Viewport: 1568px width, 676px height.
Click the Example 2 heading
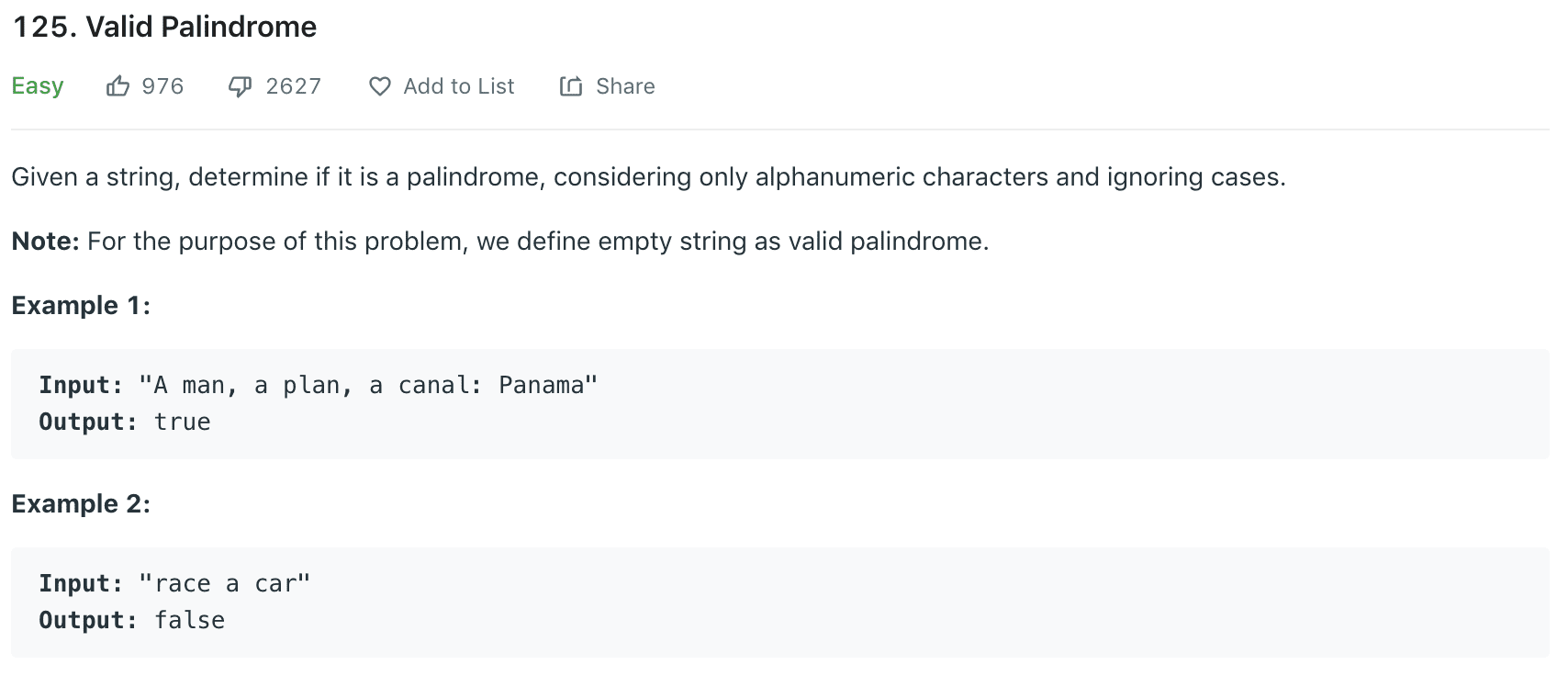81,503
